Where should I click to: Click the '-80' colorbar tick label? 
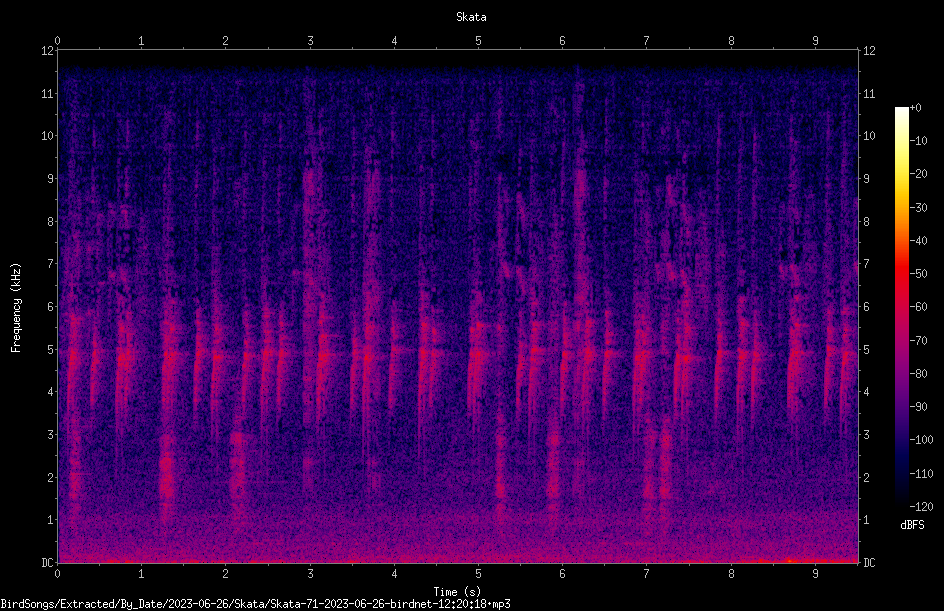(x=919, y=374)
